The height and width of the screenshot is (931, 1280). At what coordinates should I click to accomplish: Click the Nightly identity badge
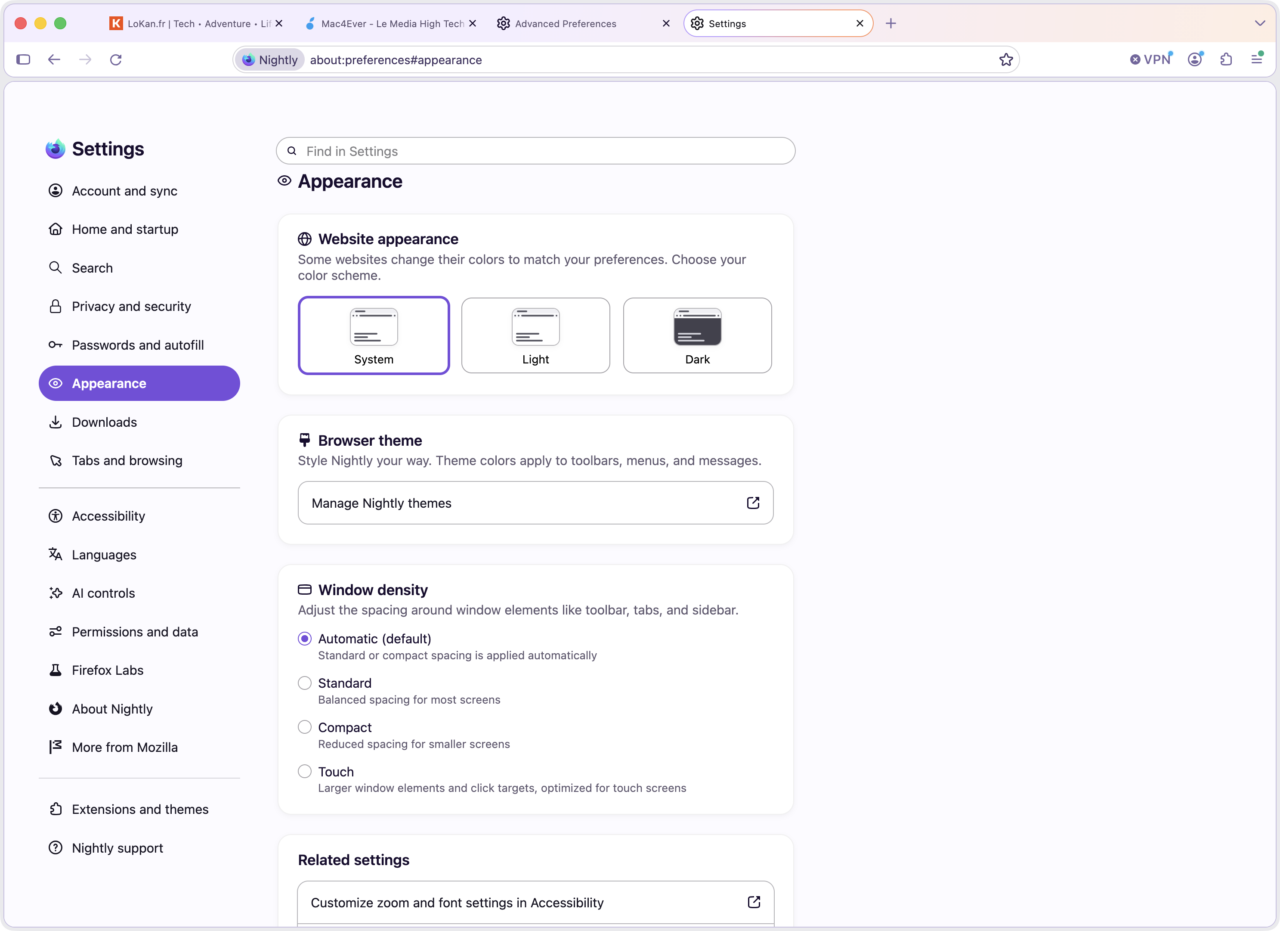pos(270,60)
